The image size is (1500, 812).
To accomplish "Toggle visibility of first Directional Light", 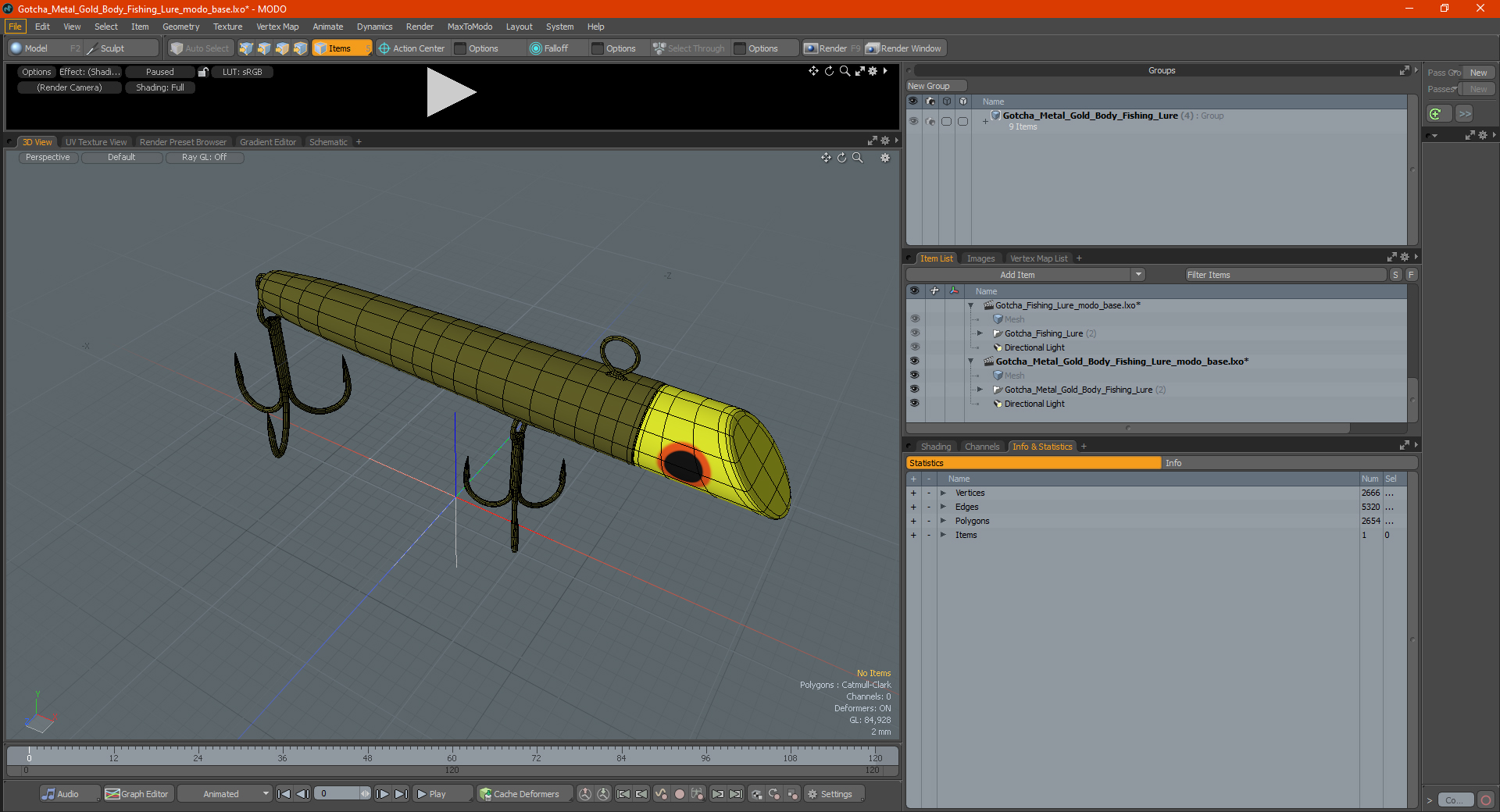I will pyautogui.click(x=914, y=347).
